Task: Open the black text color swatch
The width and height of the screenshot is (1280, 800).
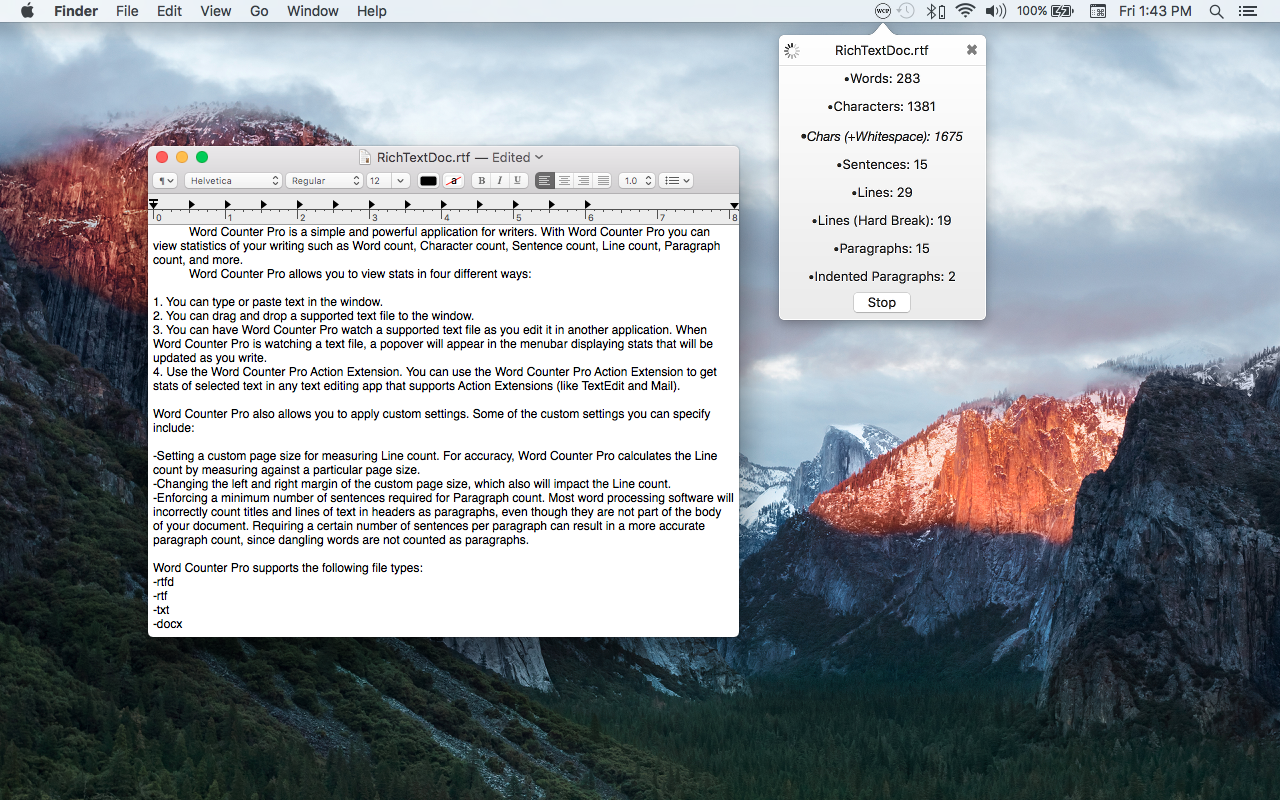Action: coord(428,181)
